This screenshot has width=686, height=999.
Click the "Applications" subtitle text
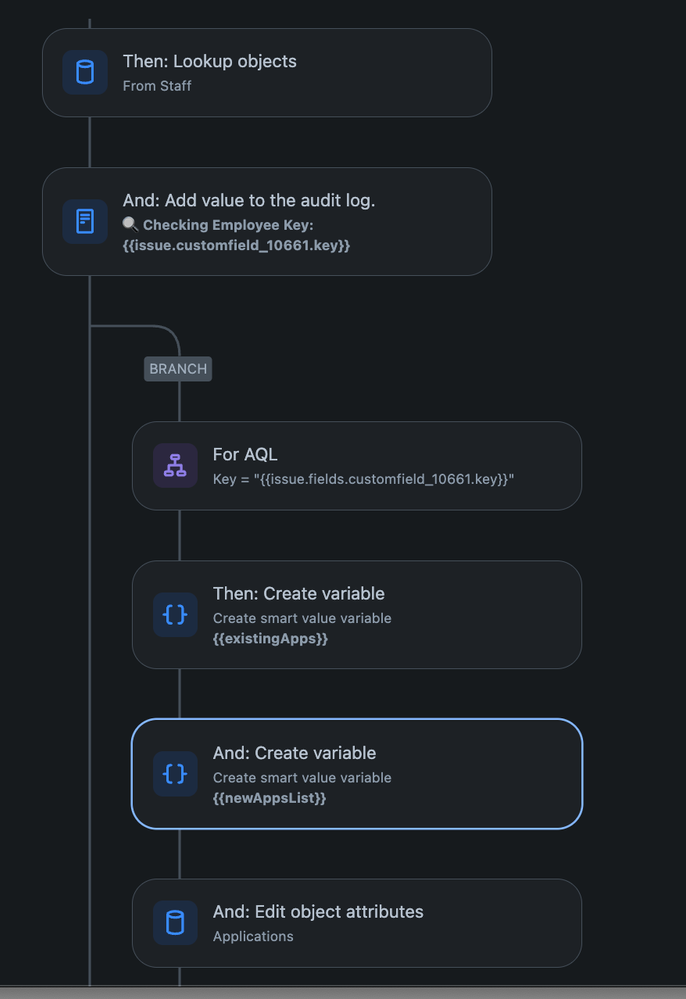[253, 936]
